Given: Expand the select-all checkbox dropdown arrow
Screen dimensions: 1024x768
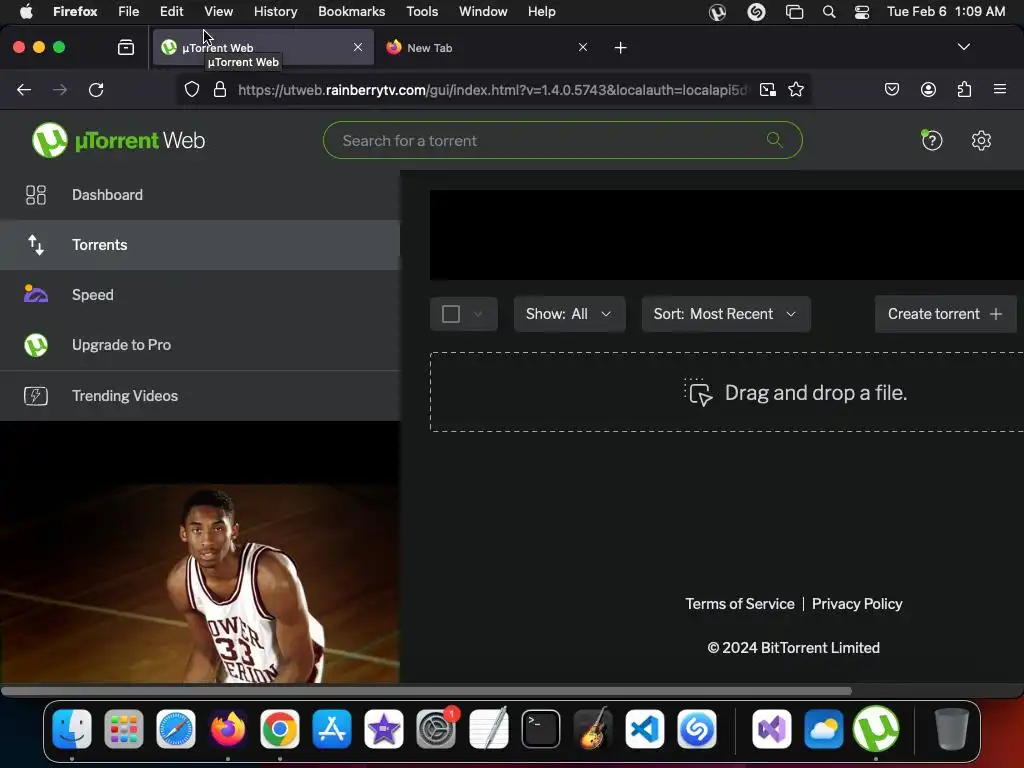Looking at the screenshot, I should coord(478,314).
